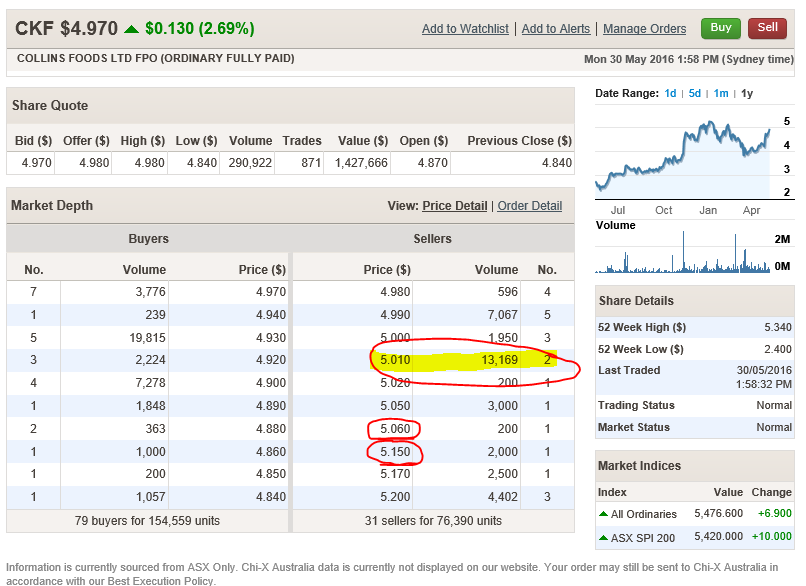Click the buyer volume 3,776

pyautogui.click(x=150, y=292)
